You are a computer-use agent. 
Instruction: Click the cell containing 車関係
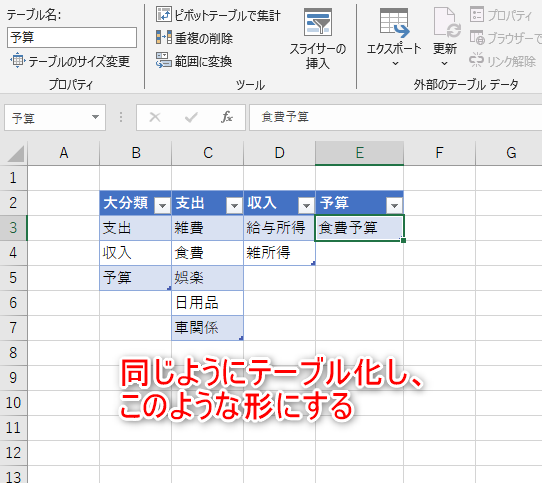pos(207,328)
